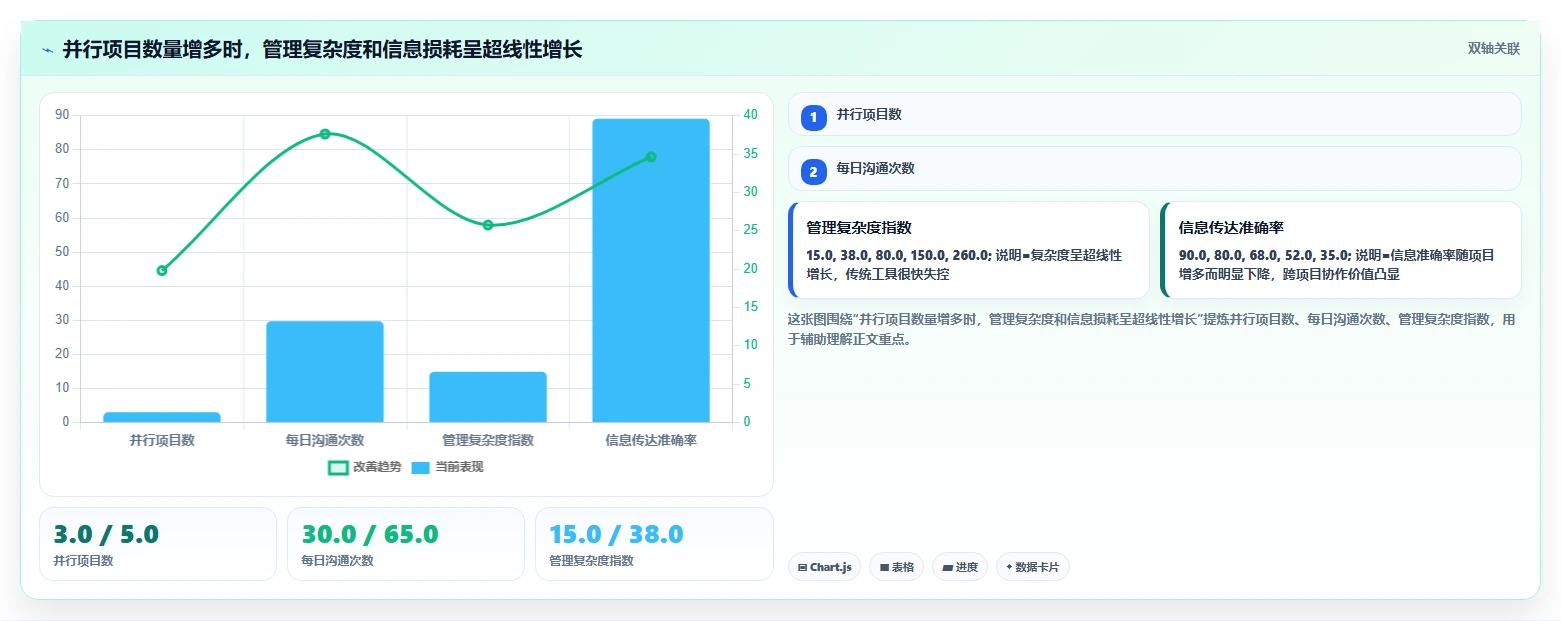1561x621 pixels.
Task: Click the line point above 每日沟通次数
Action: coord(325,134)
